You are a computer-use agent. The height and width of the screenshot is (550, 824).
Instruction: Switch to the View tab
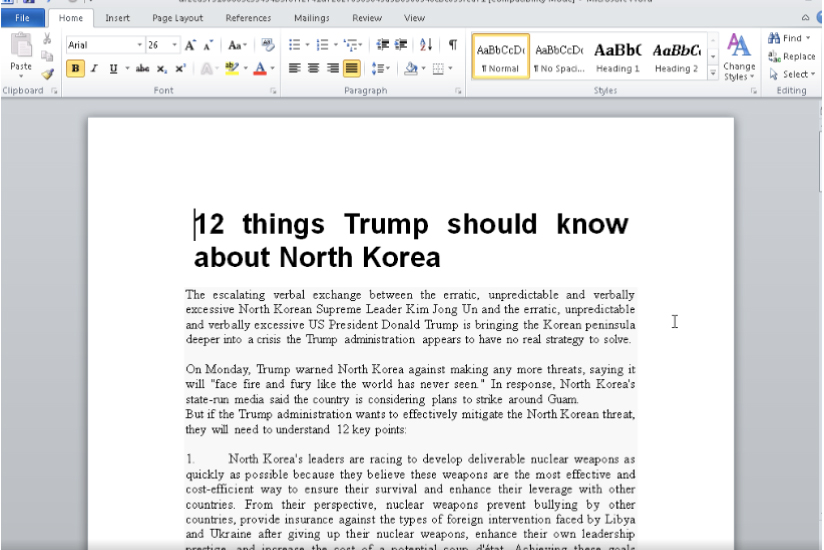(x=414, y=18)
